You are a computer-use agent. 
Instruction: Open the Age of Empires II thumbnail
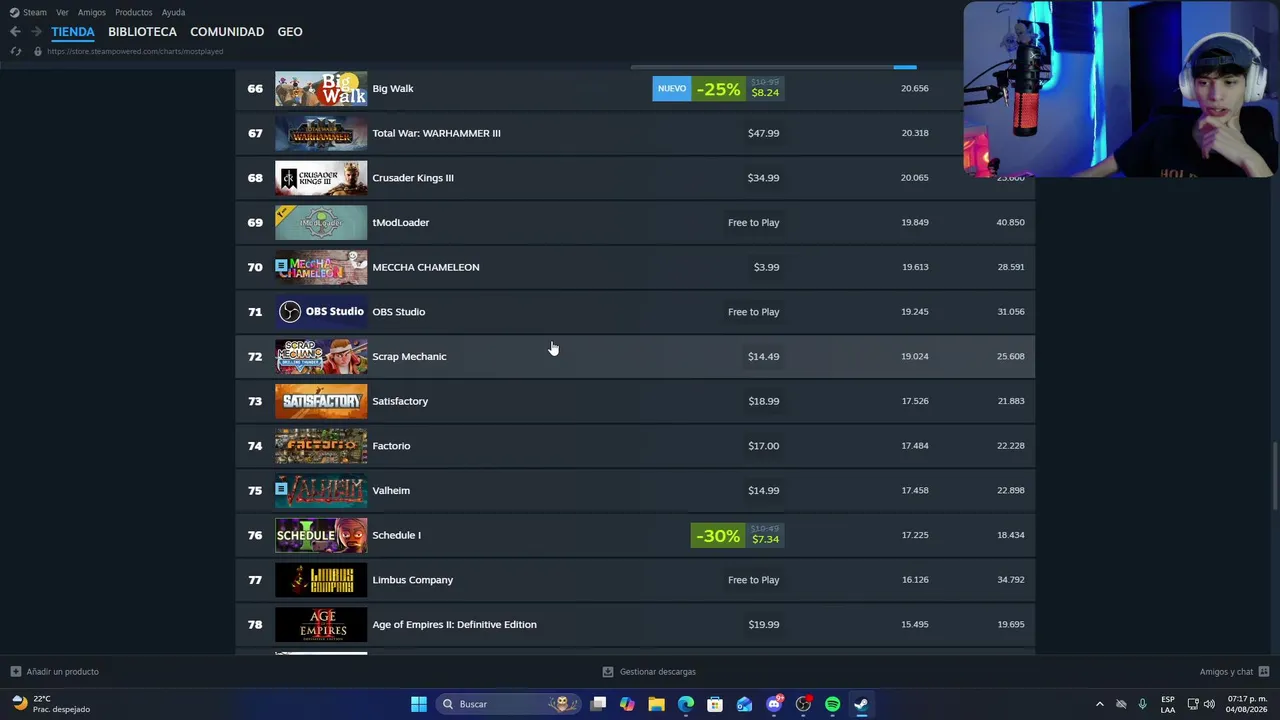pos(321,624)
